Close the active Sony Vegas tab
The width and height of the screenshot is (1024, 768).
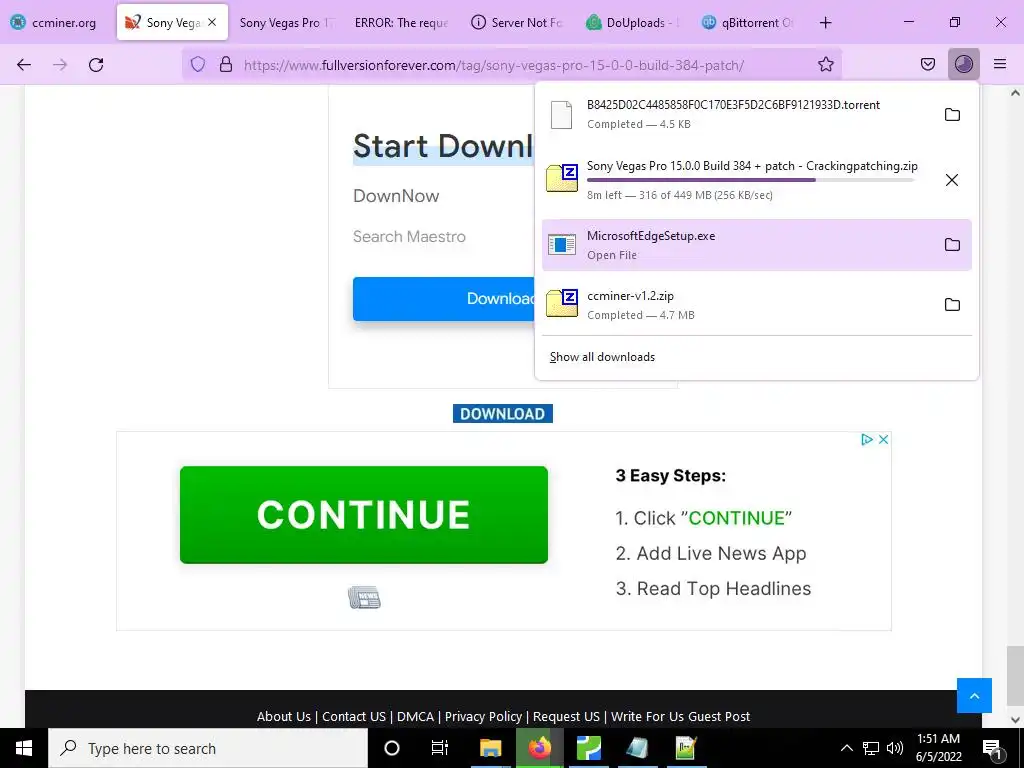(212, 22)
